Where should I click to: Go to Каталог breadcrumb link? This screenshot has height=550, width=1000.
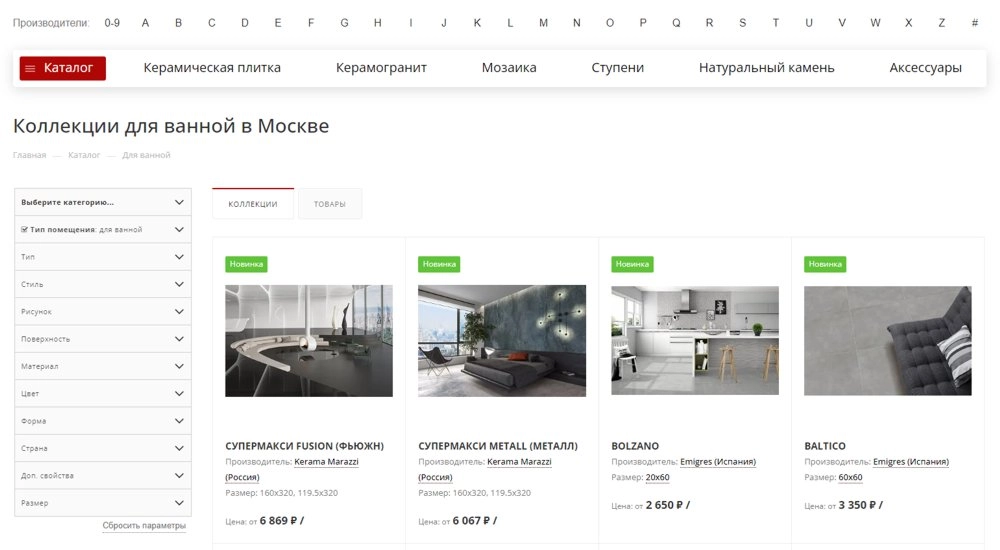84,155
